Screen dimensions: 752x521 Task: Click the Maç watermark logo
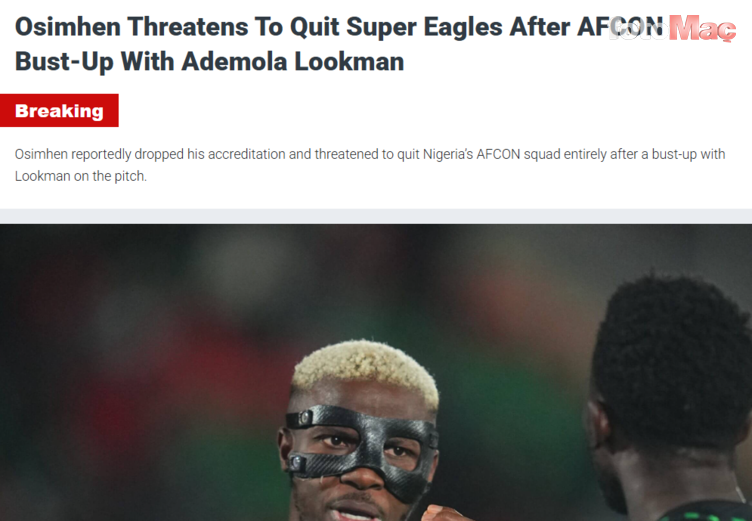tap(702, 28)
